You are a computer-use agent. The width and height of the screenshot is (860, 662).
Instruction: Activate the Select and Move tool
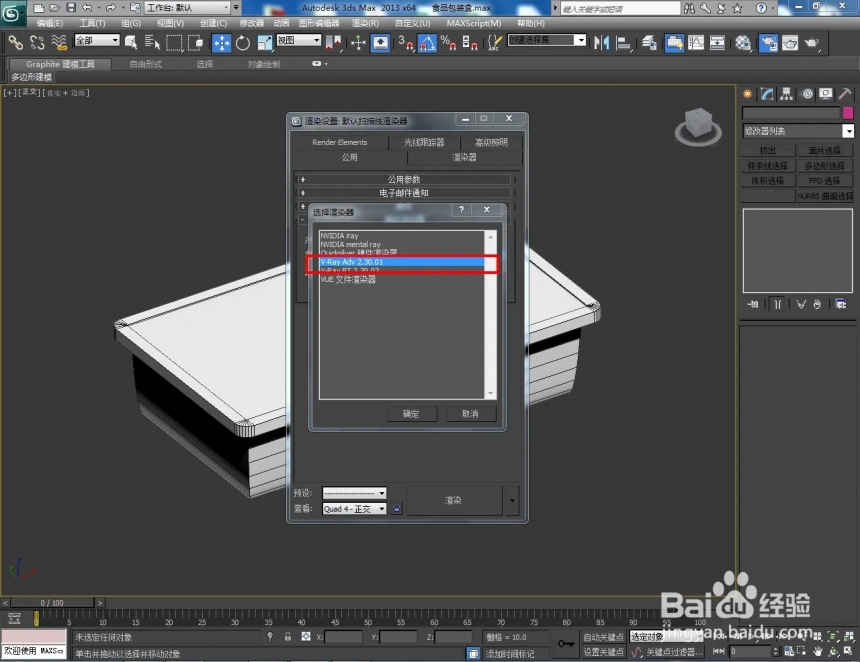click(222, 42)
